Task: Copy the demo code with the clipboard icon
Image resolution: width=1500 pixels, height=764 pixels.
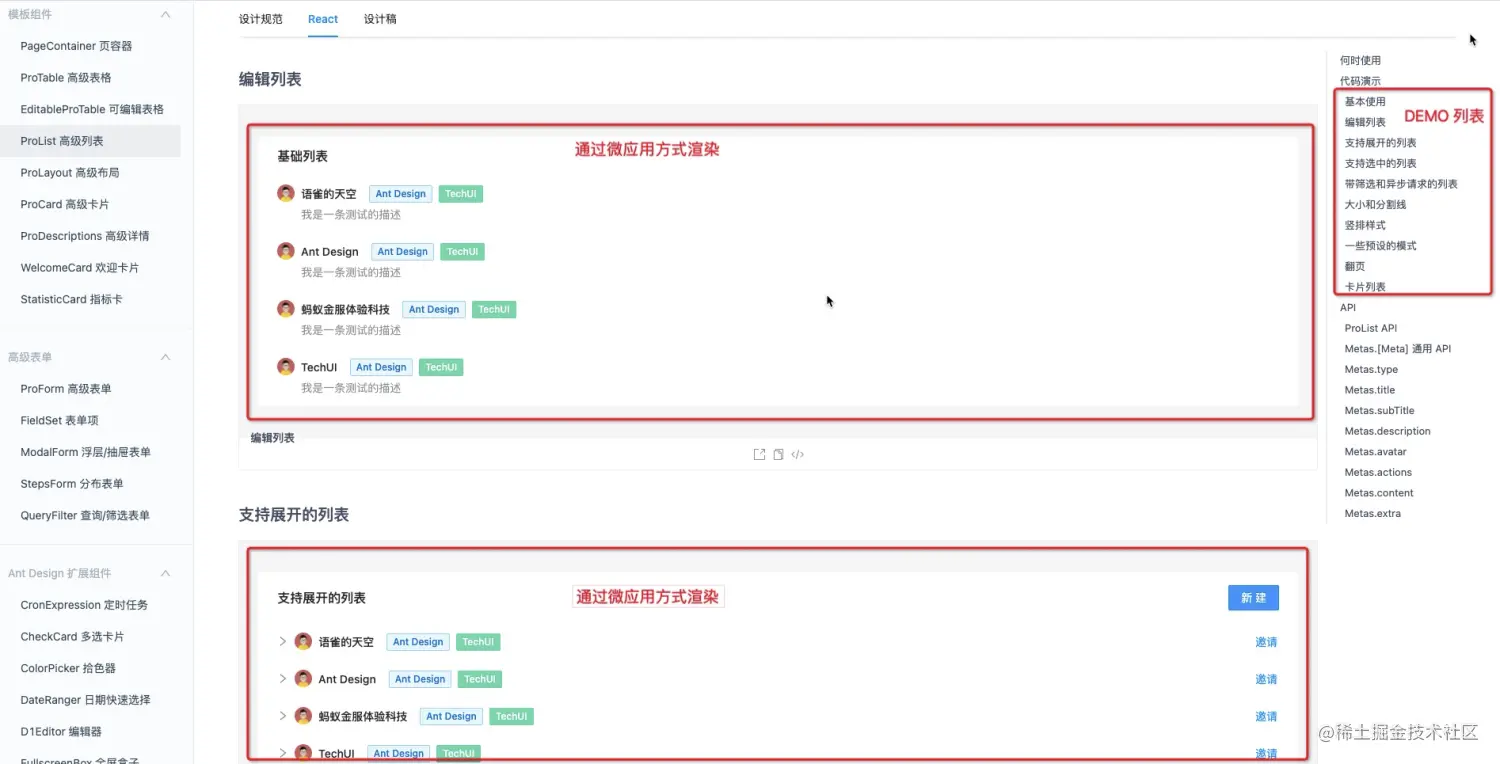Action: point(778,454)
